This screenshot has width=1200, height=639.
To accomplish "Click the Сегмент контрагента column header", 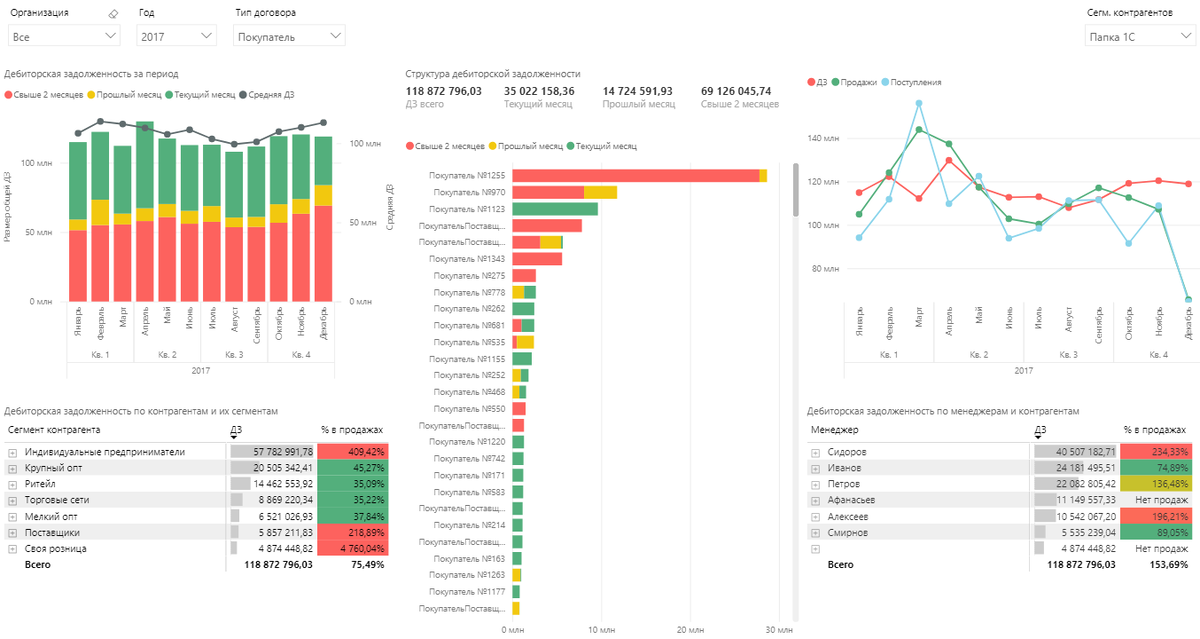I will click(54, 429).
